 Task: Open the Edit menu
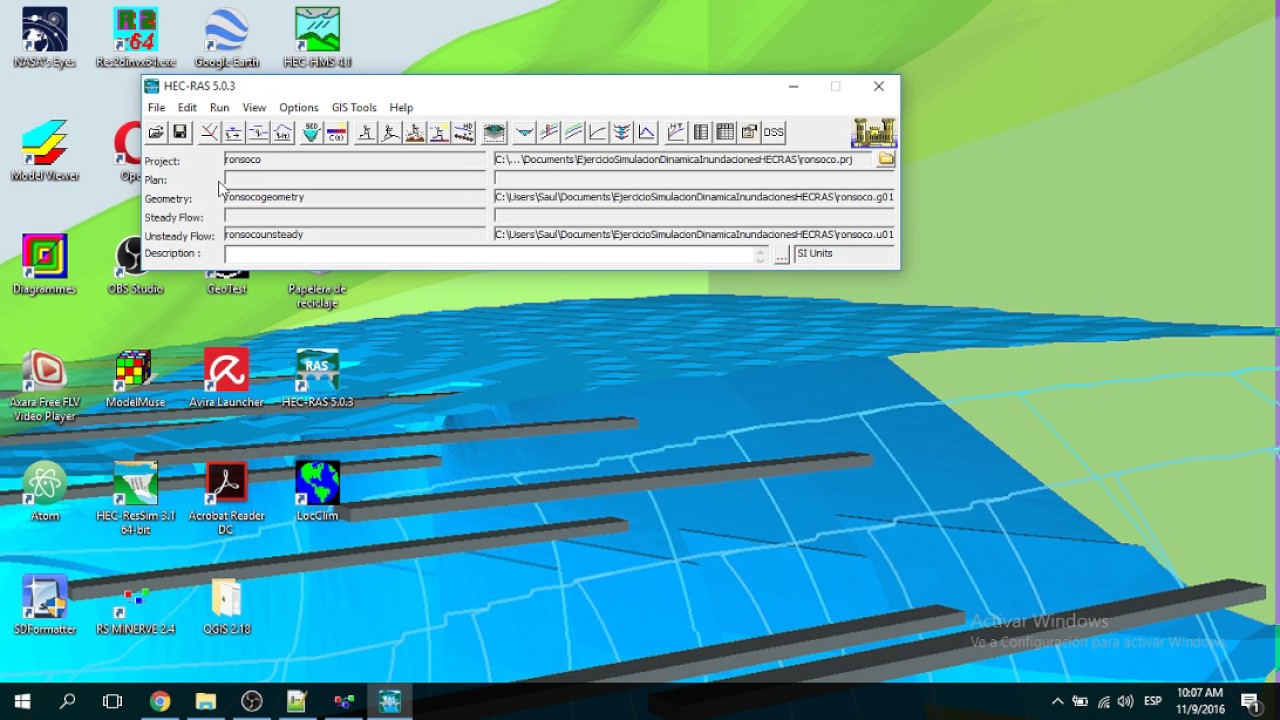[187, 107]
